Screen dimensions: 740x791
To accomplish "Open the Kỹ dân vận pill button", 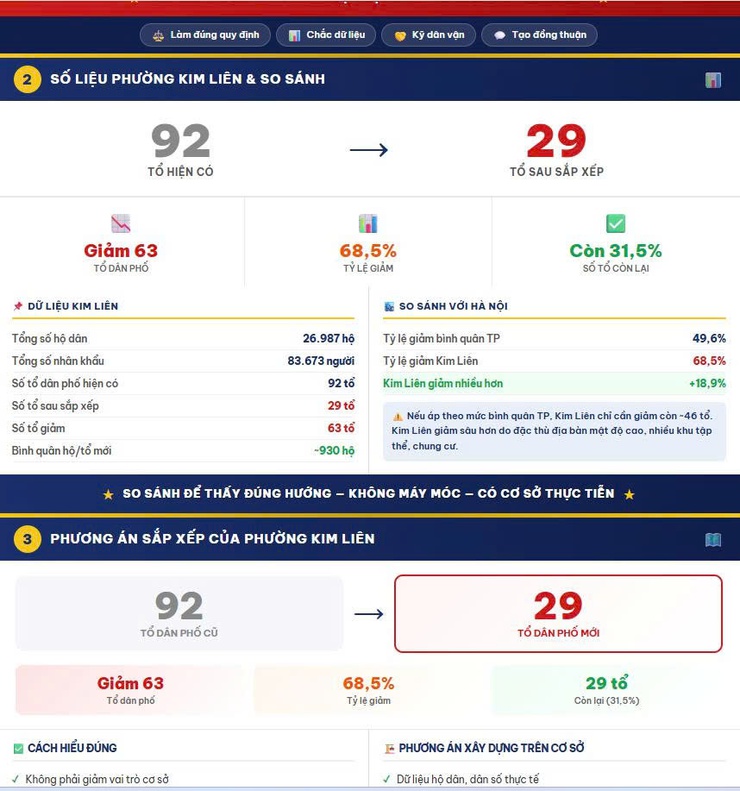I will click(428, 35).
